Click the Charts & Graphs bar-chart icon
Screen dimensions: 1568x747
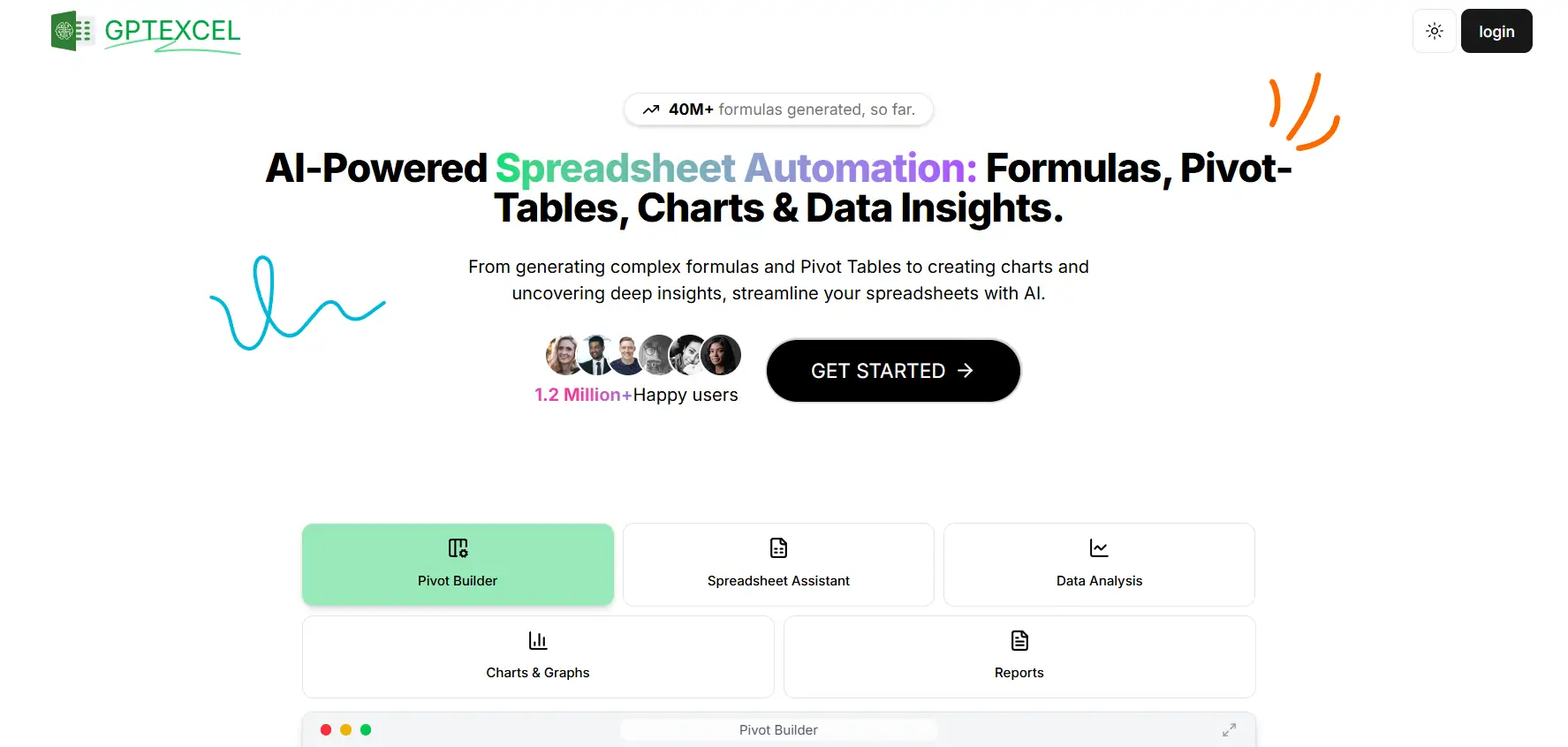coord(537,639)
